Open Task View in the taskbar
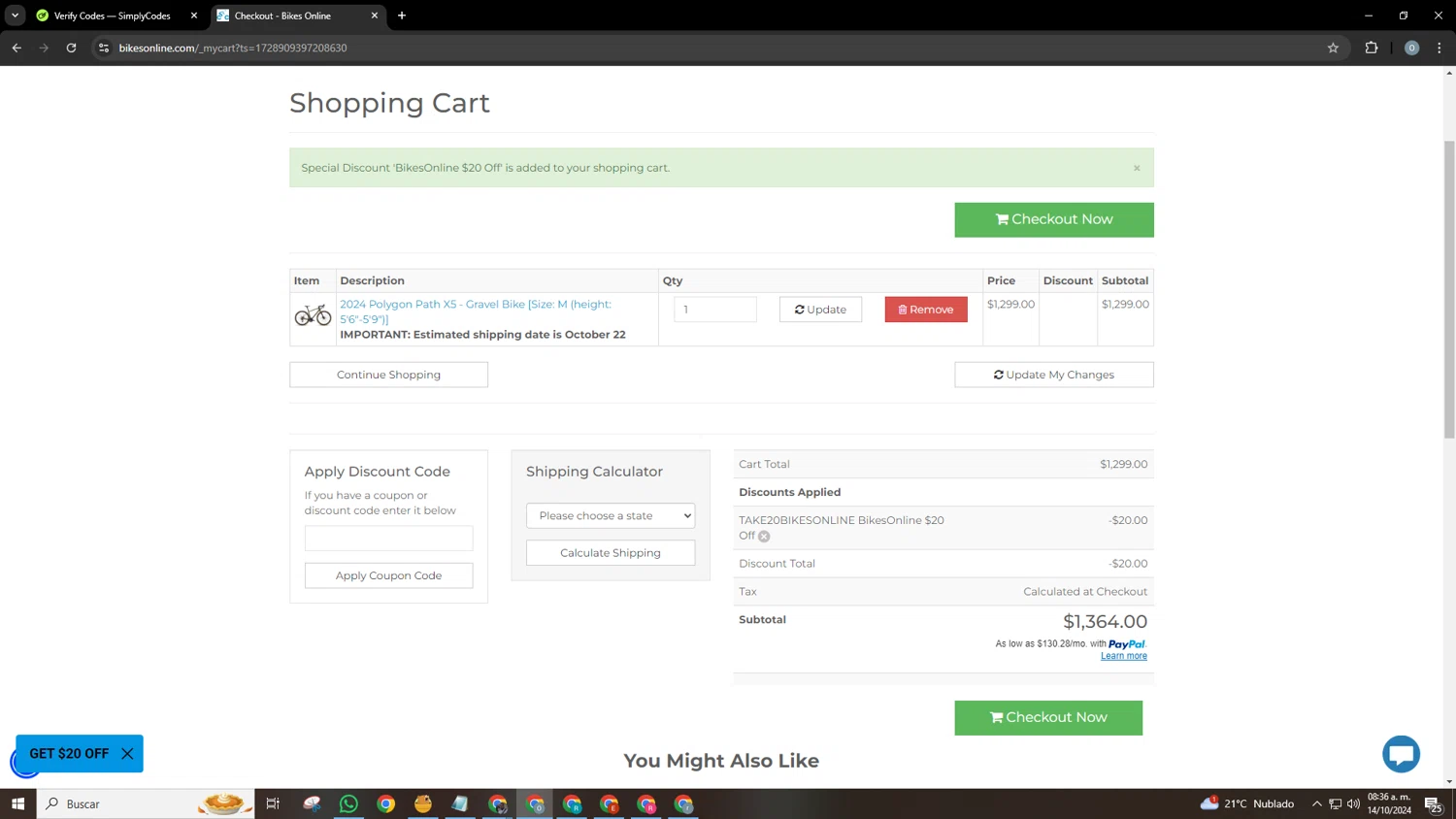Viewport: 1456px width, 819px height. [273, 803]
